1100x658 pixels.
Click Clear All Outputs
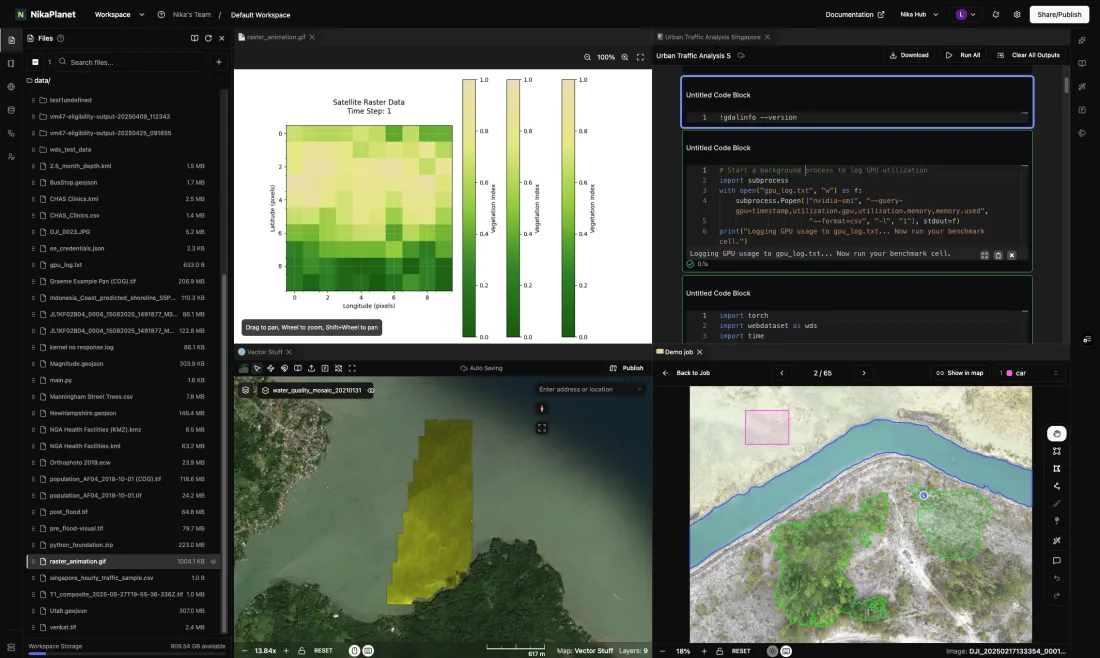(1028, 55)
